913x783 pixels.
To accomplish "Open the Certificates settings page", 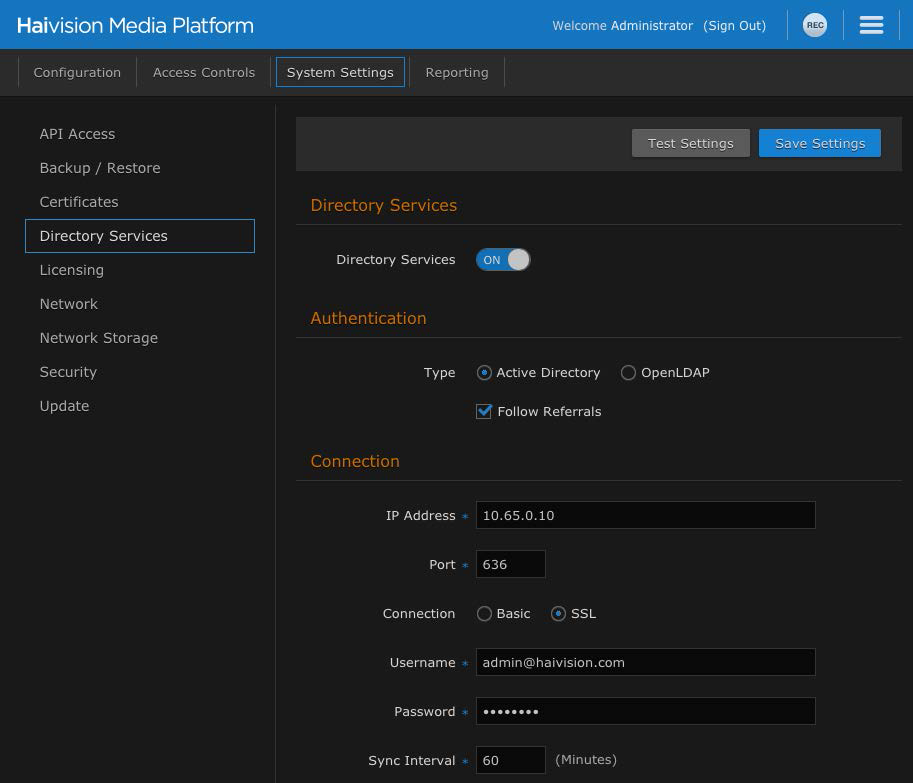I will click(79, 202).
